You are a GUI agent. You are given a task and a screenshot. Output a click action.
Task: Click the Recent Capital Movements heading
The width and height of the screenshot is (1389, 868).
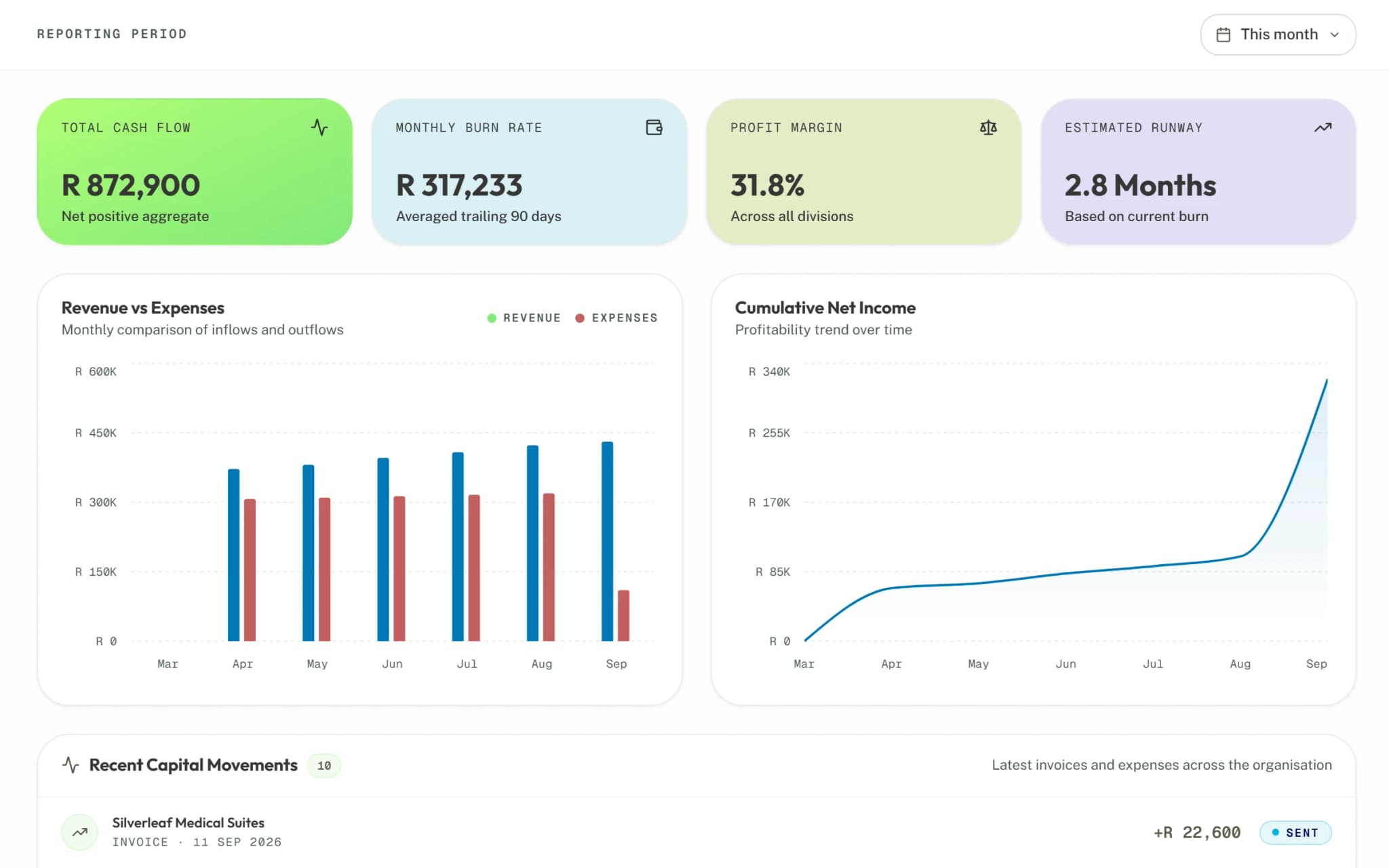click(x=193, y=765)
